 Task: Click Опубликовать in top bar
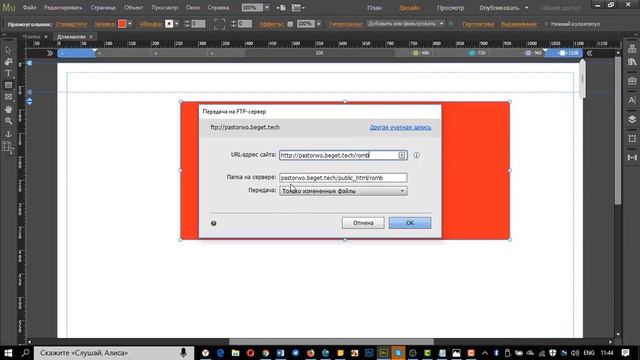(499, 8)
